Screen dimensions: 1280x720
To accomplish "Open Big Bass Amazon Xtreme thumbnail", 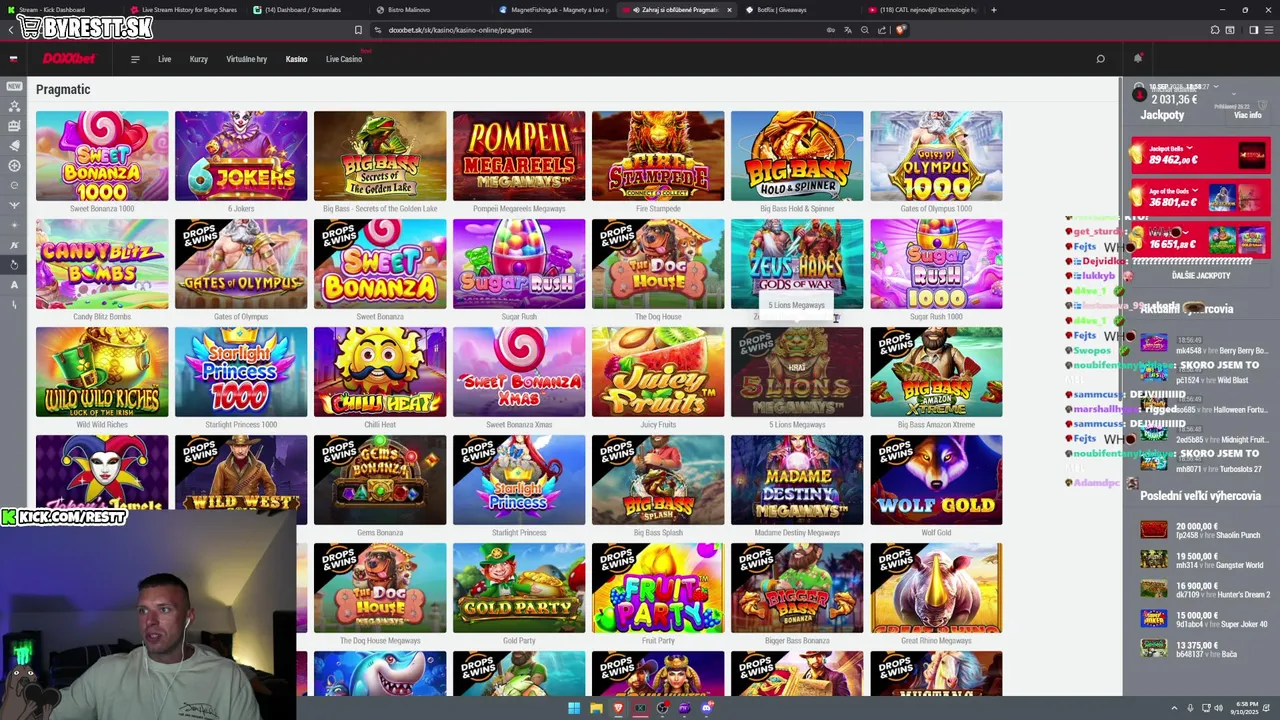I will click(x=936, y=372).
